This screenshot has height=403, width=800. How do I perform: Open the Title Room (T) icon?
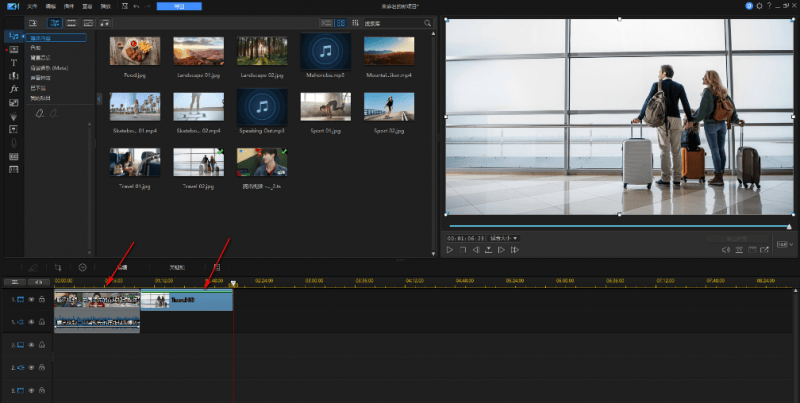(14, 62)
